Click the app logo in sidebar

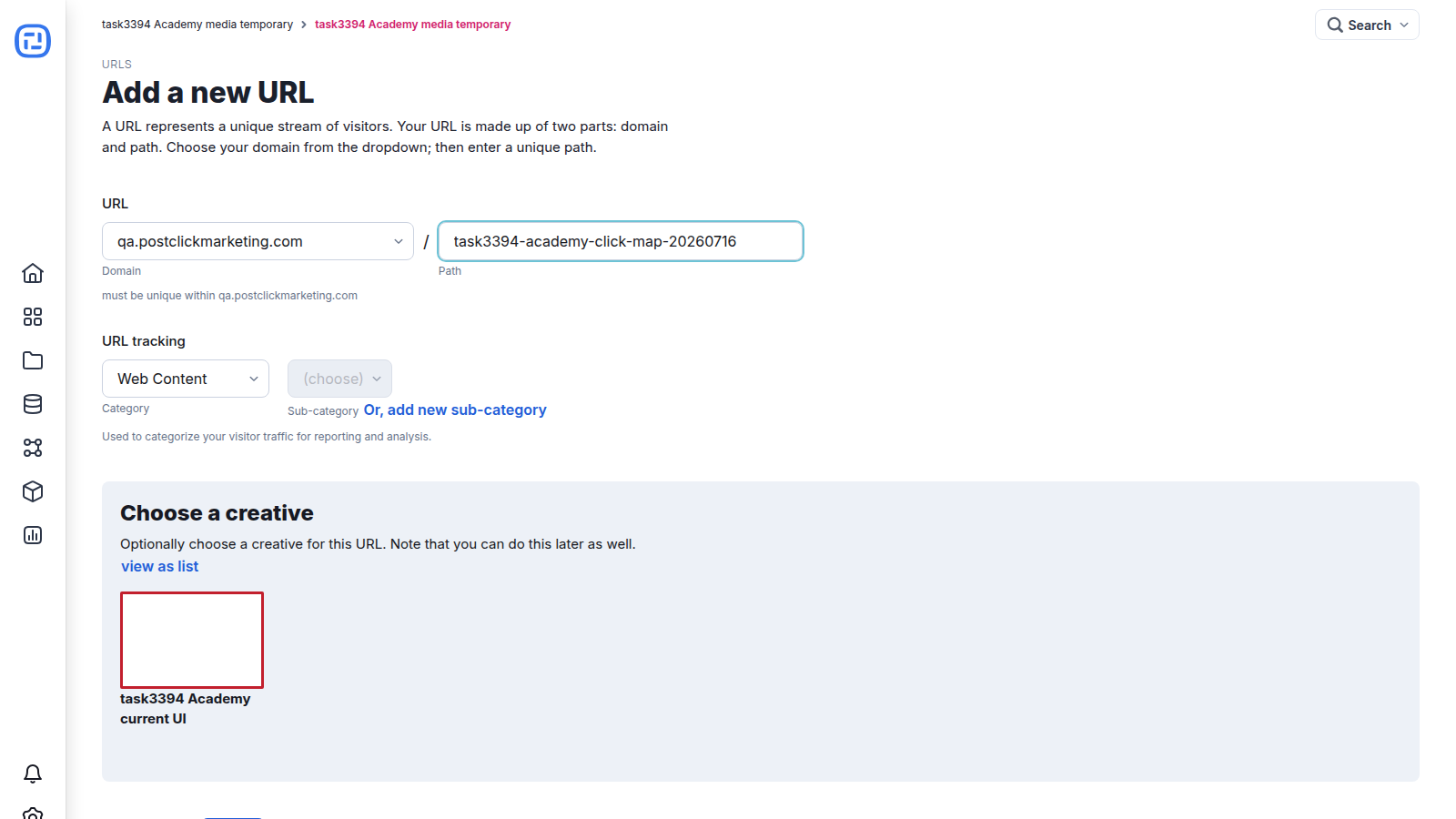(x=33, y=41)
